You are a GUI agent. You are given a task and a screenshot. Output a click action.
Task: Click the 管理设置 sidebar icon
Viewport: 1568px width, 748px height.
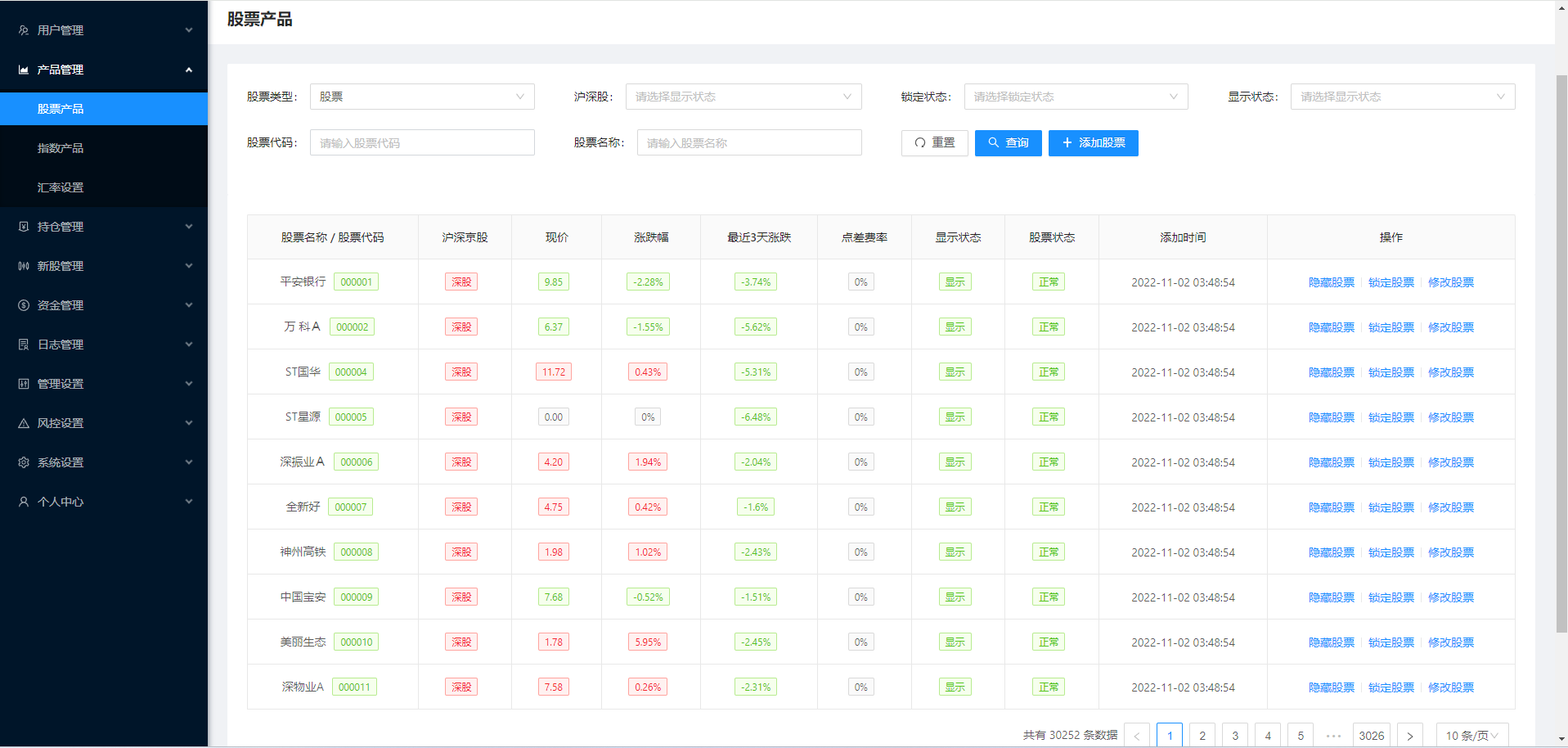click(x=24, y=384)
